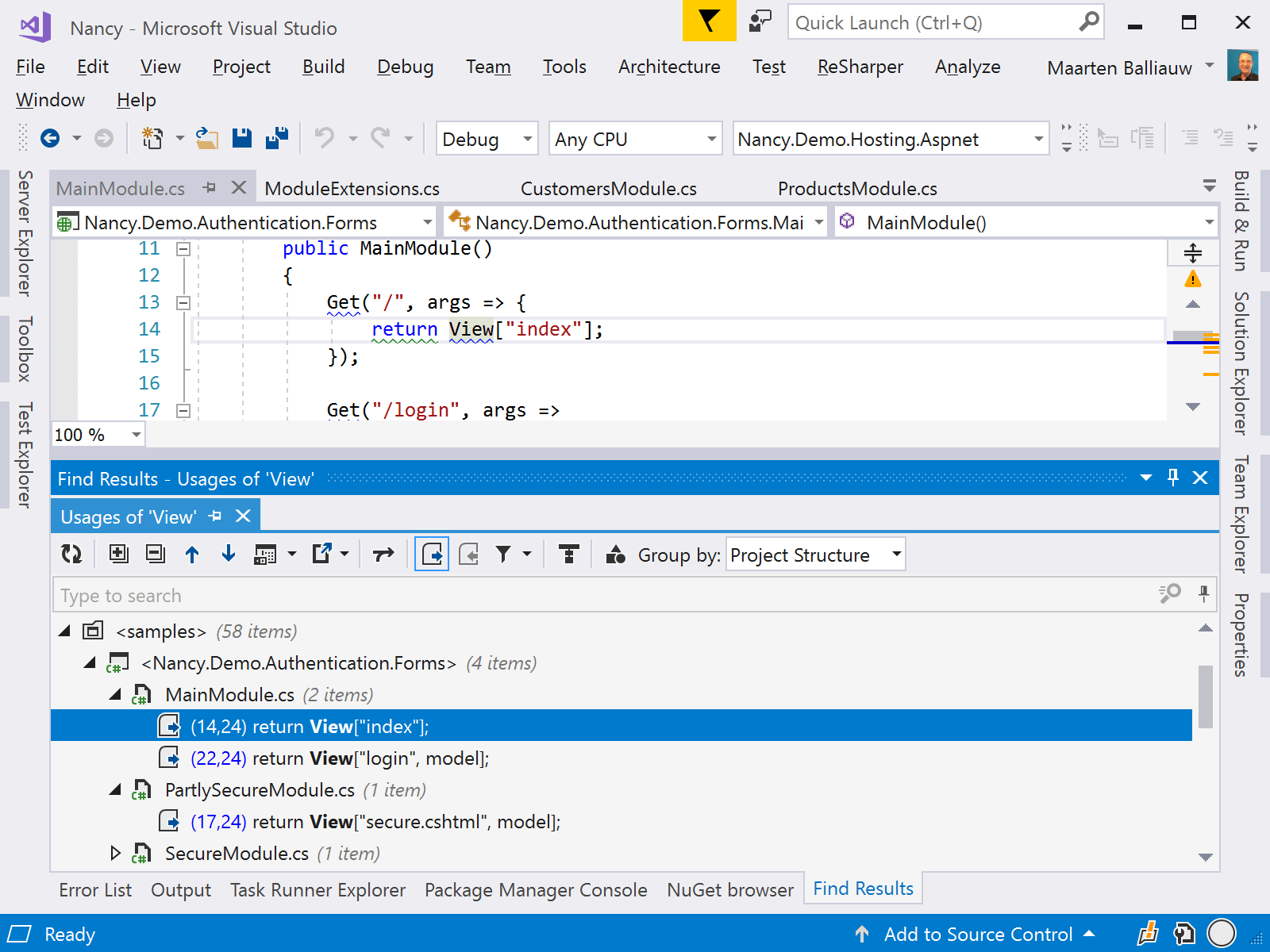This screenshot has height=952, width=1270.
Task: Open the Server Explorer side panel
Action: (x=25, y=233)
